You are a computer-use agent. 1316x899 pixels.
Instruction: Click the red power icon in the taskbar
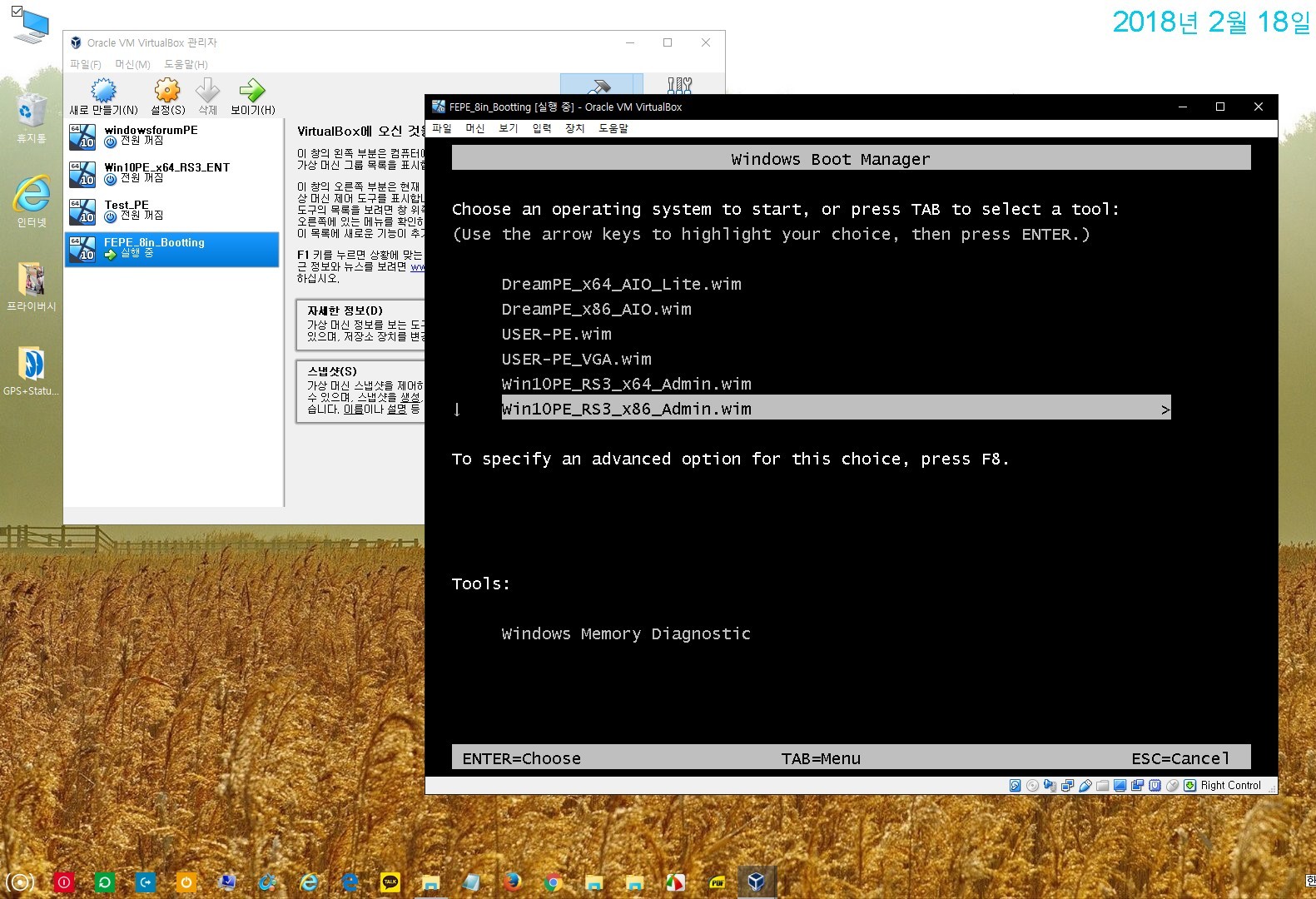tap(64, 882)
